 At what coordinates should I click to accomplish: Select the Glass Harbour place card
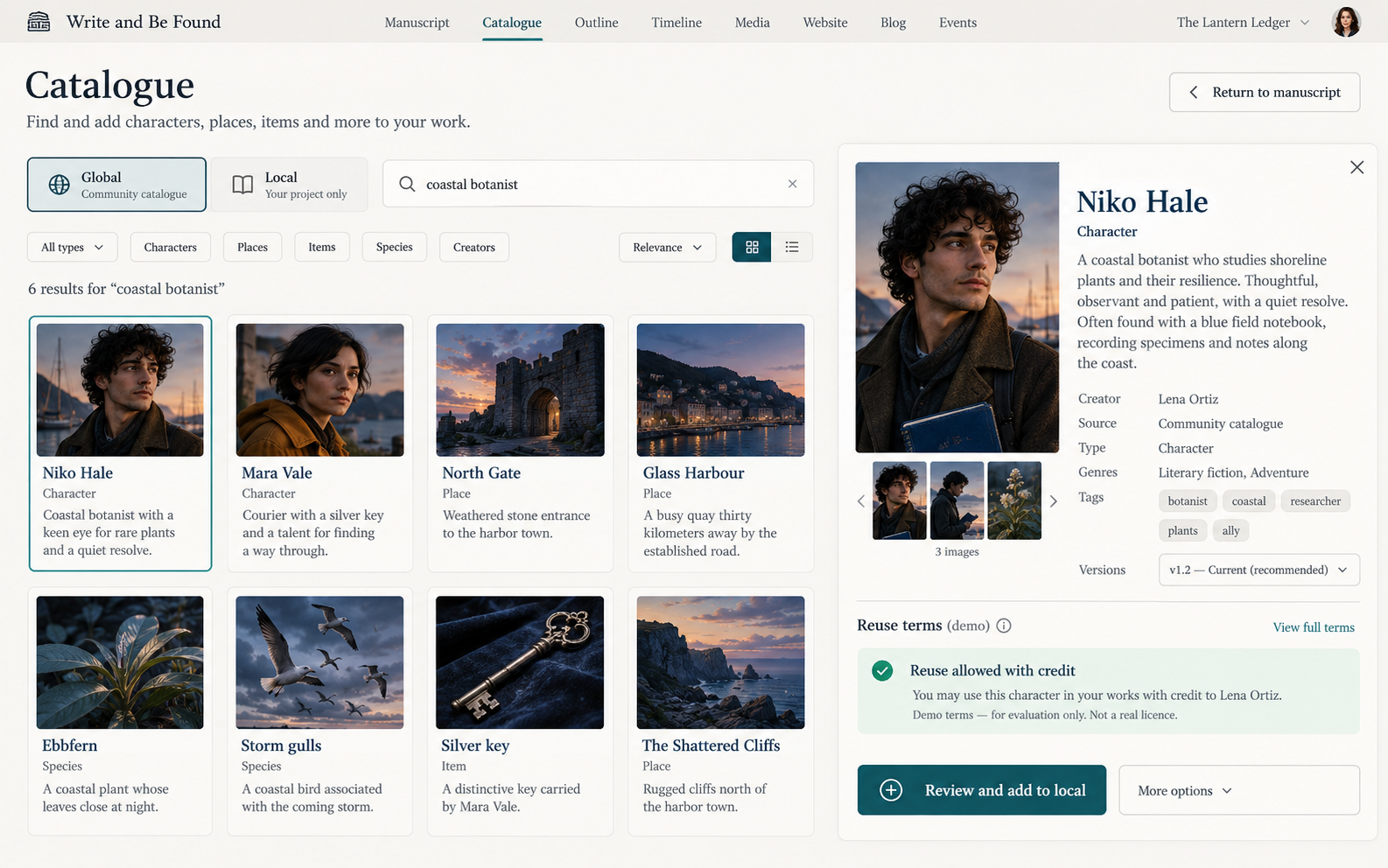[x=720, y=444]
